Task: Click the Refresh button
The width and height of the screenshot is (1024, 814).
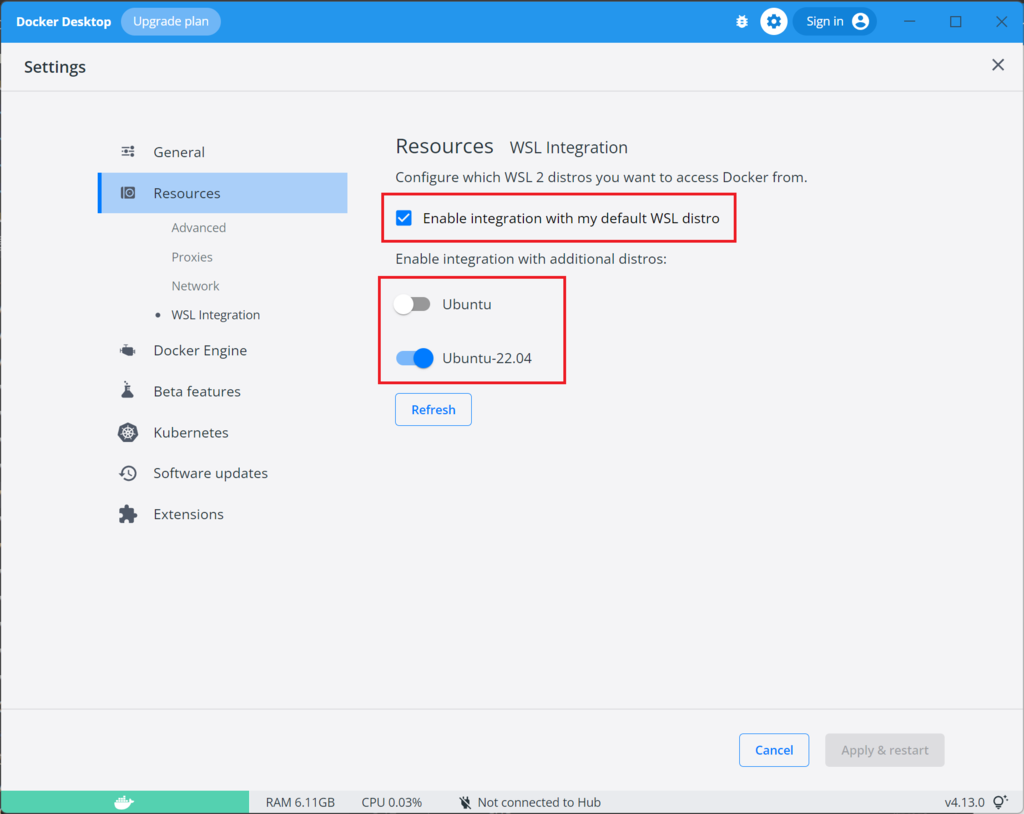Action: [x=433, y=410]
